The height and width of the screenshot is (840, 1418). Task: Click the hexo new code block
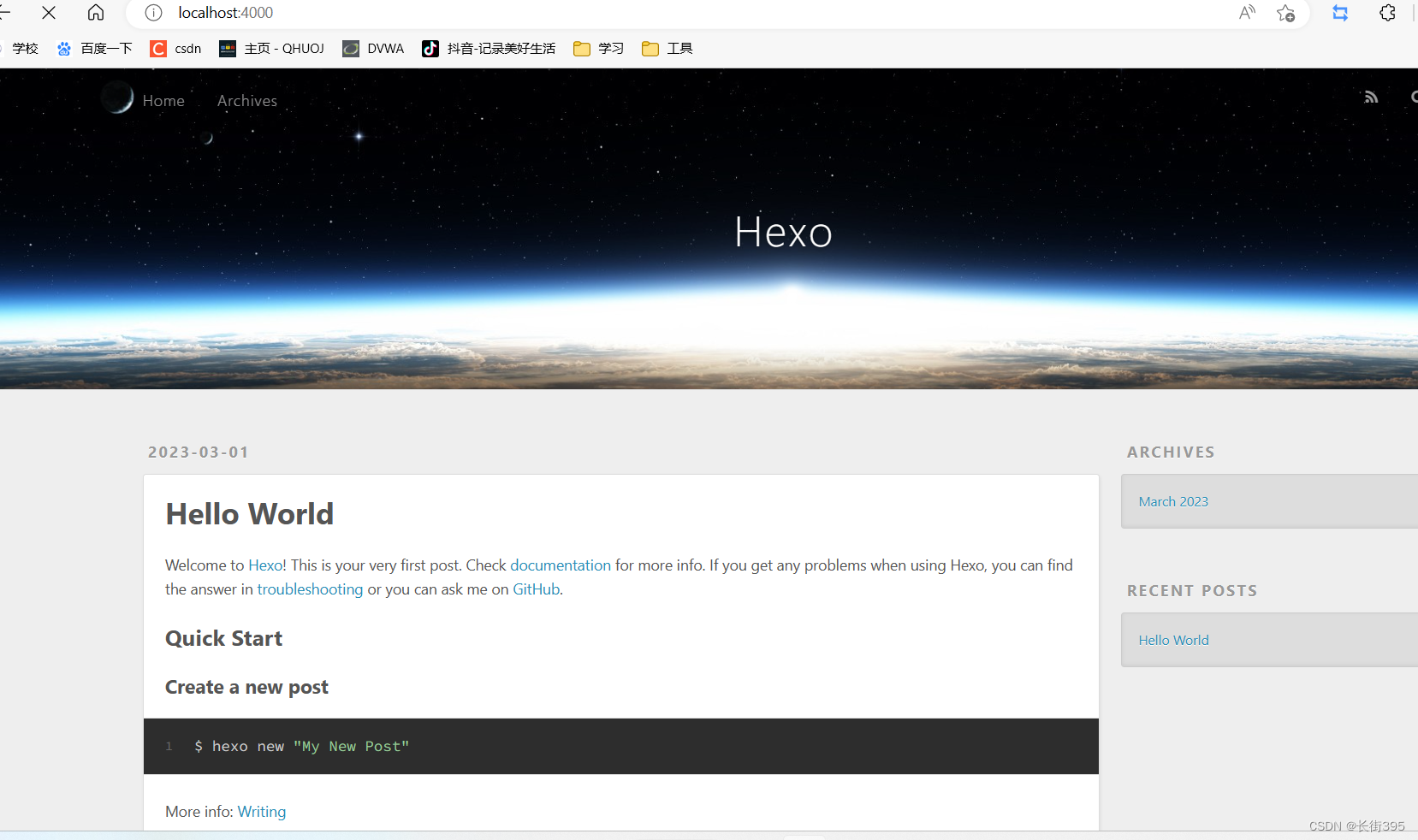click(x=621, y=746)
